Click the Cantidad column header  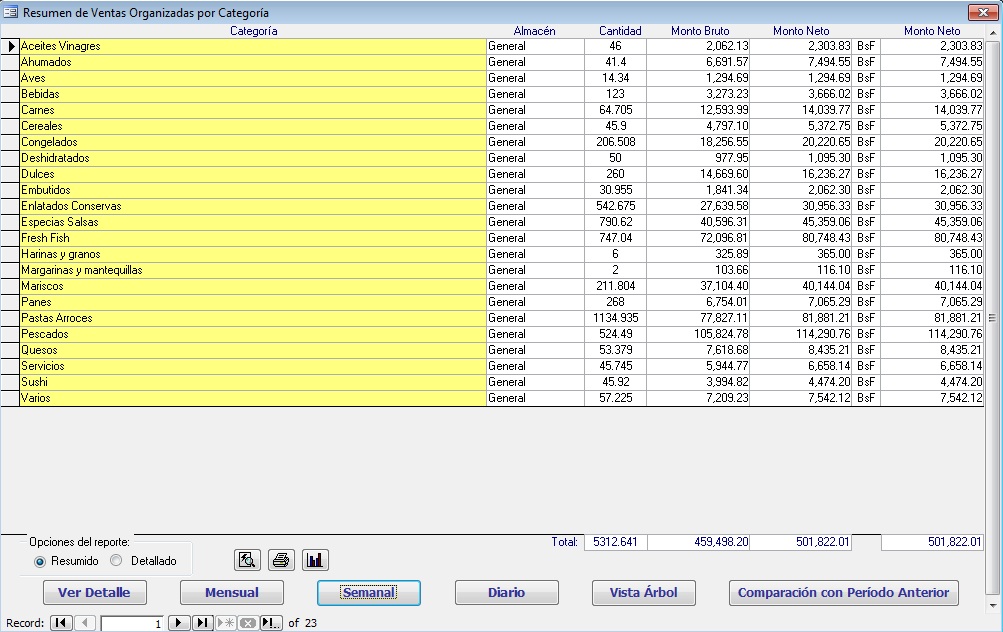[x=620, y=31]
